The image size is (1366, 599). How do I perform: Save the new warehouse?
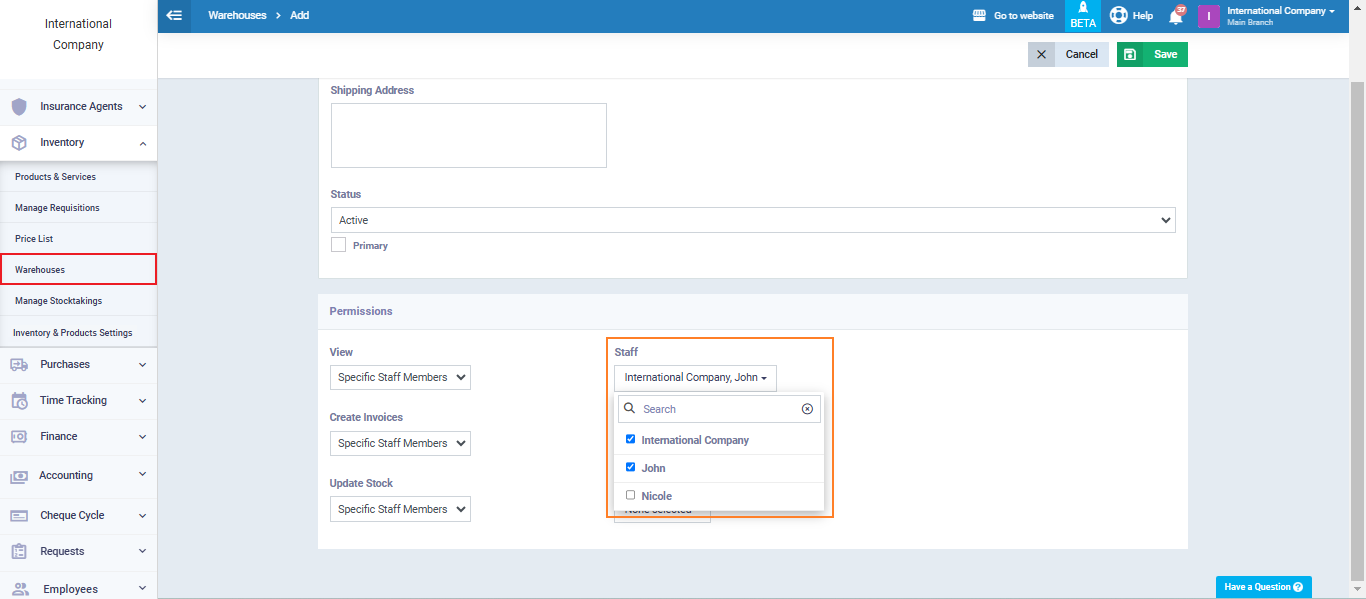1152,54
